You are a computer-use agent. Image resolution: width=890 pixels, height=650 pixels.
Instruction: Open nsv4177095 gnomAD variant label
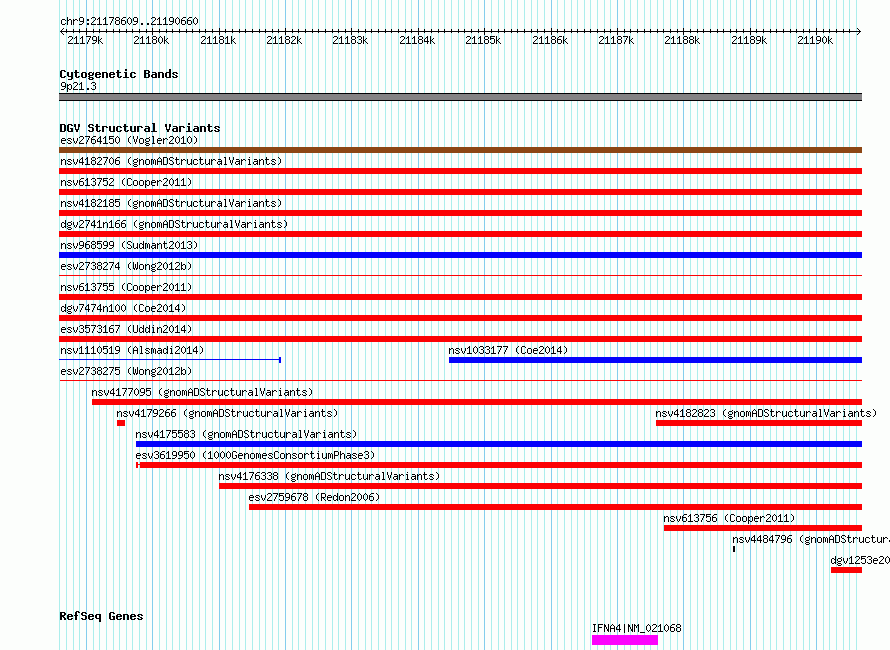point(202,392)
